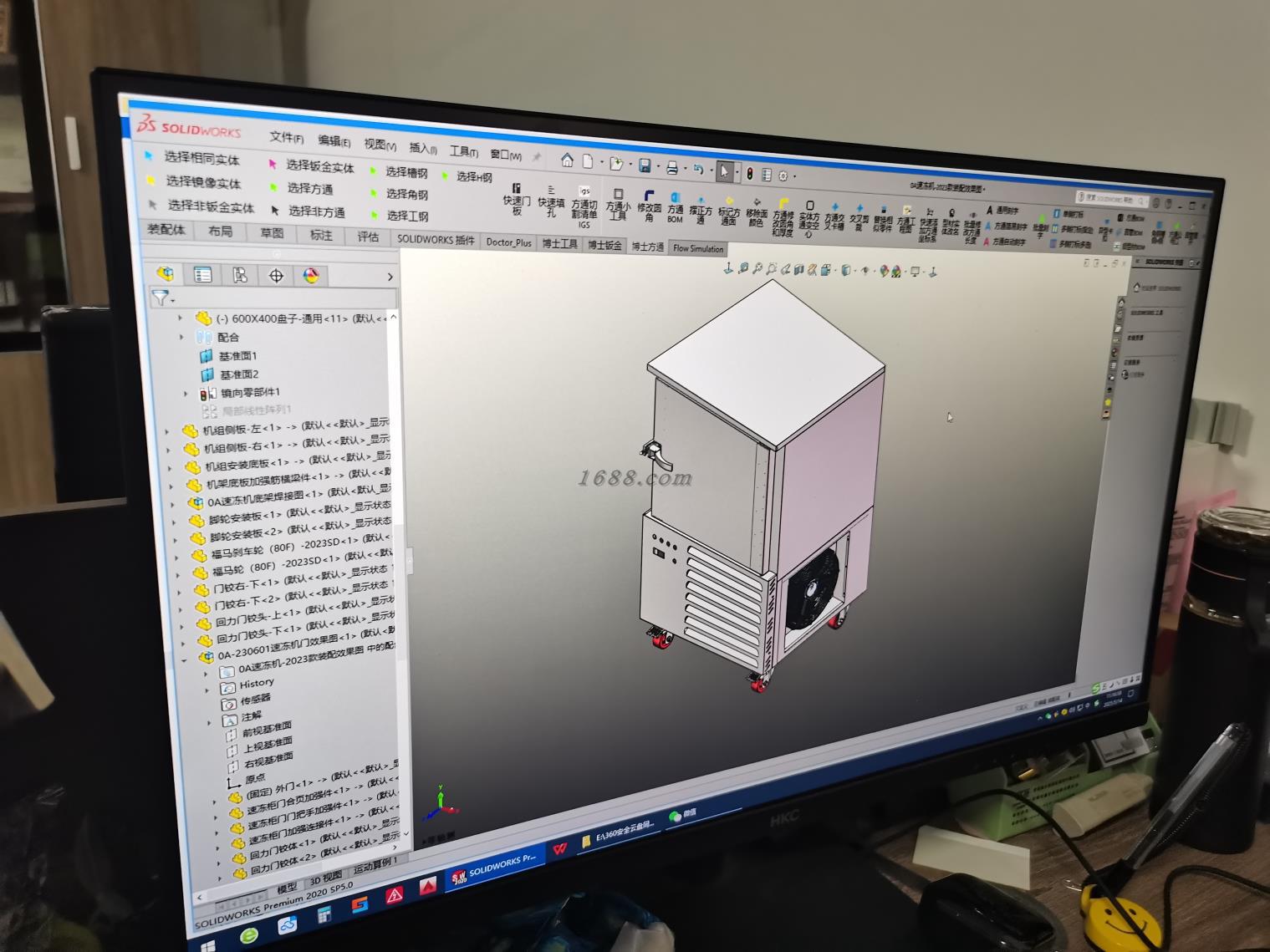The width and height of the screenshot is (1270, 952).
Task: Click the 选择H钢 selection tool
Action: point(467,176)
